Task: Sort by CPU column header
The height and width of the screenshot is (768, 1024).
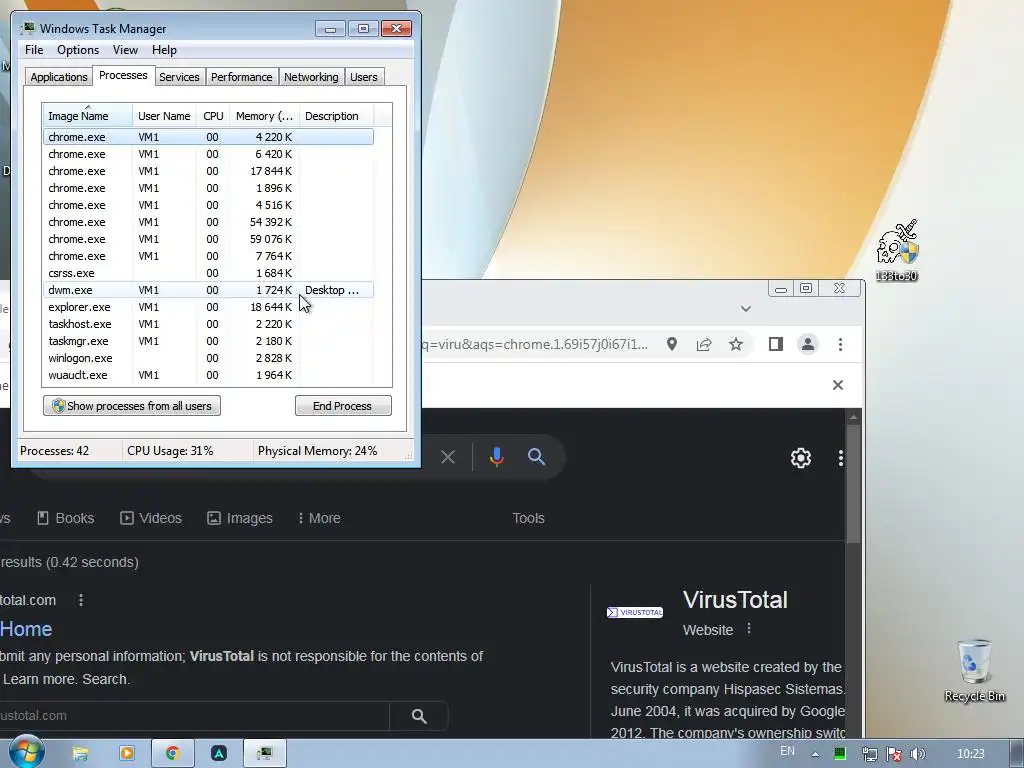Action: coord(213,116)
